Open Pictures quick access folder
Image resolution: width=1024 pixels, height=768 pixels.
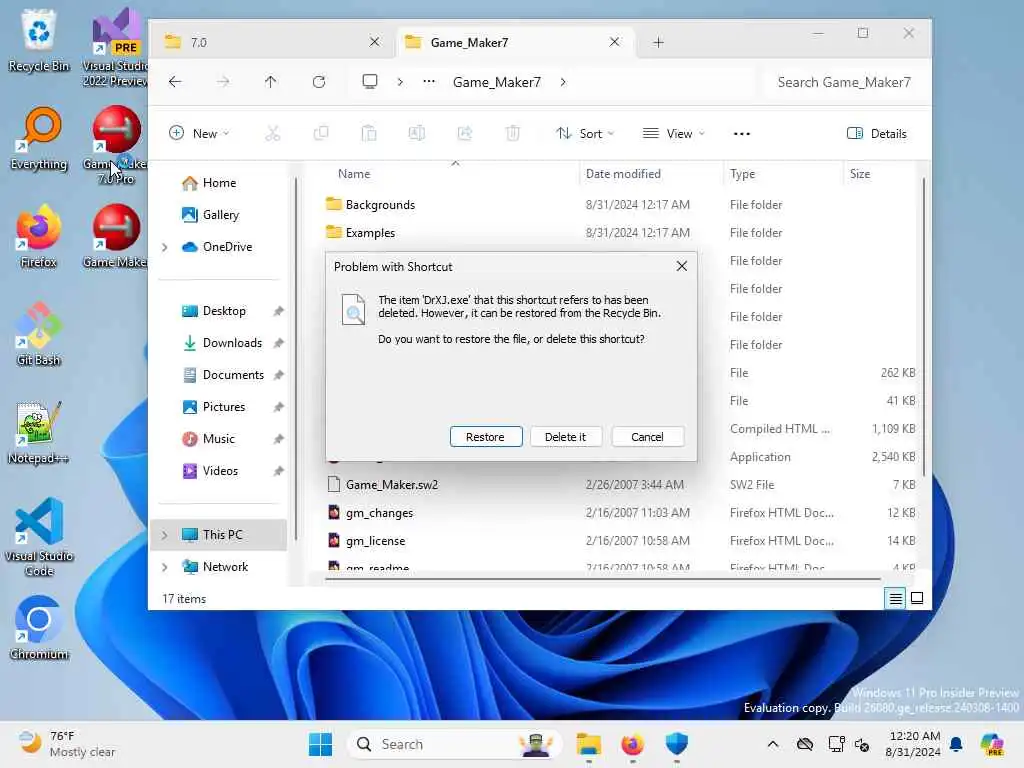pos(223,407)
